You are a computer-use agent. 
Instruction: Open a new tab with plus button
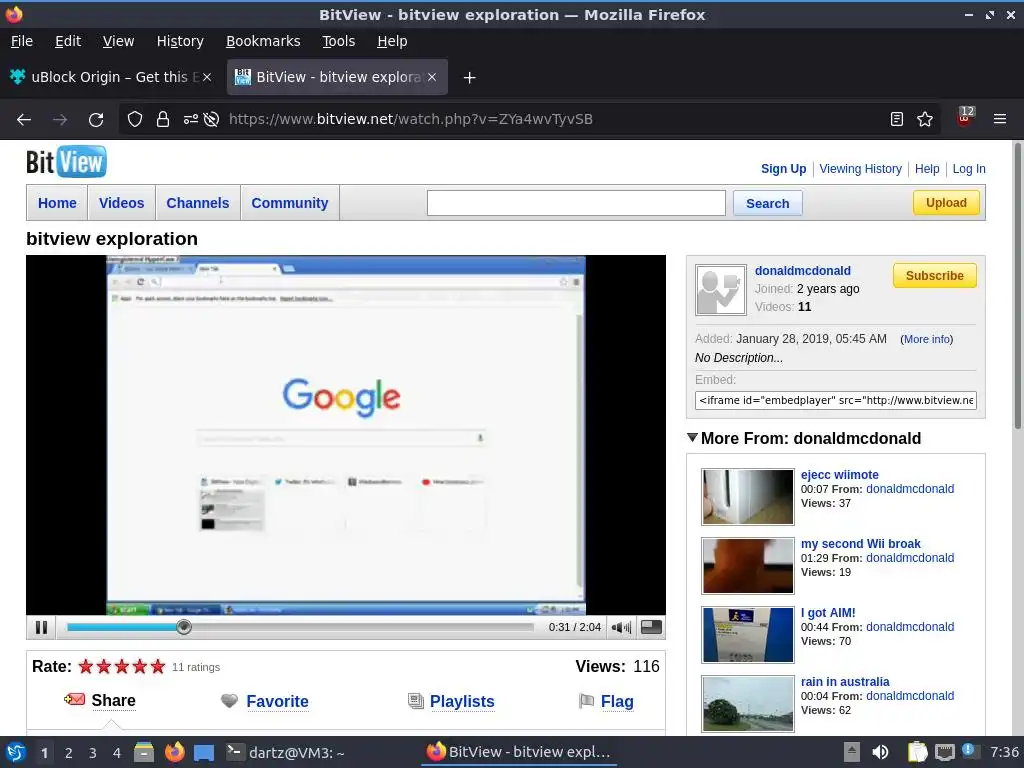tap(469, 78)
